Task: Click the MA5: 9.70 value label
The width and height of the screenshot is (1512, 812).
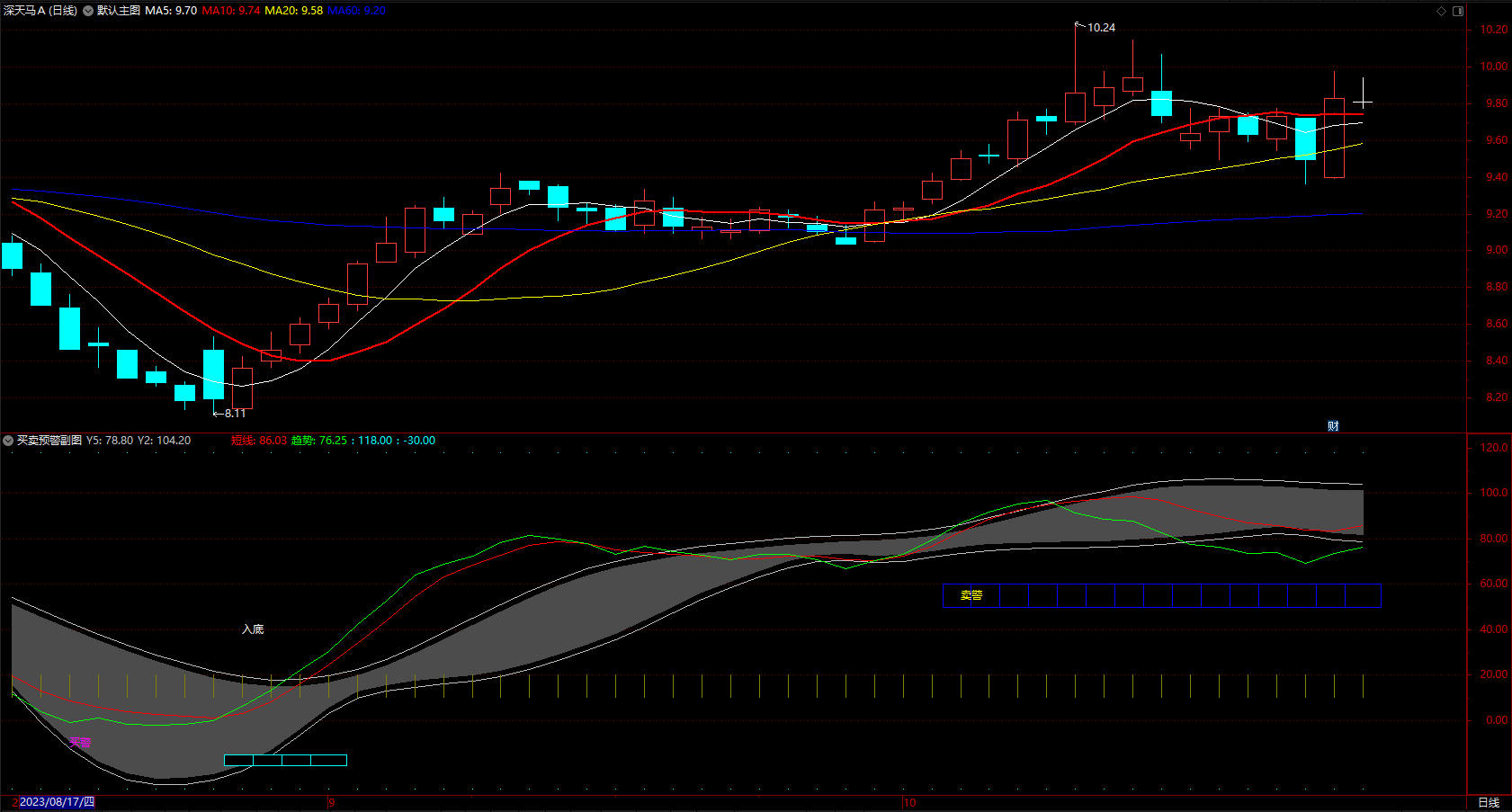Action: point(171,11)
